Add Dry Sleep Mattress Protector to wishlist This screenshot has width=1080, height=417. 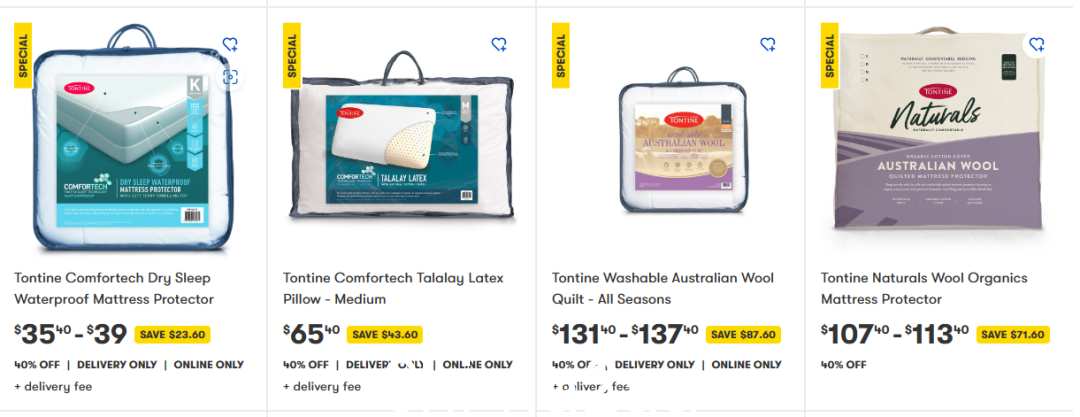[230, 45]
